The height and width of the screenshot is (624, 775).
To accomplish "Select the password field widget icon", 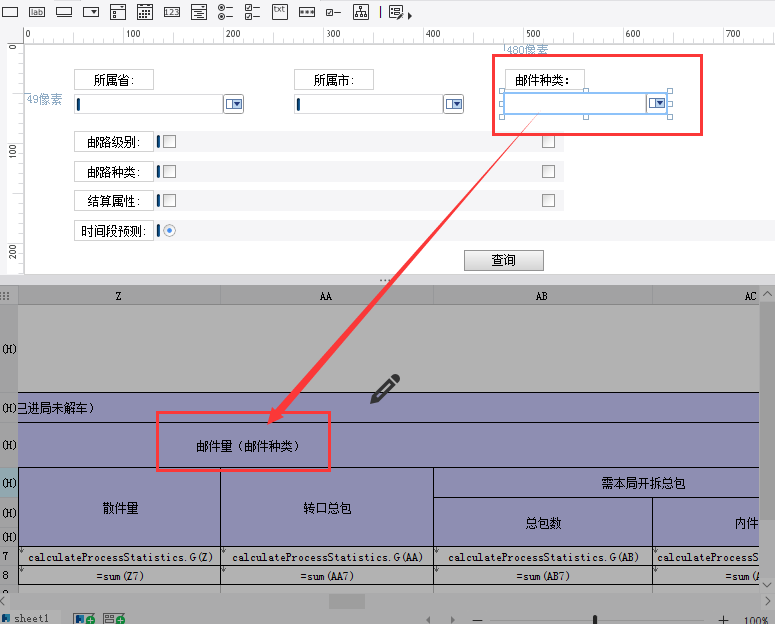I will click(307, 12).
